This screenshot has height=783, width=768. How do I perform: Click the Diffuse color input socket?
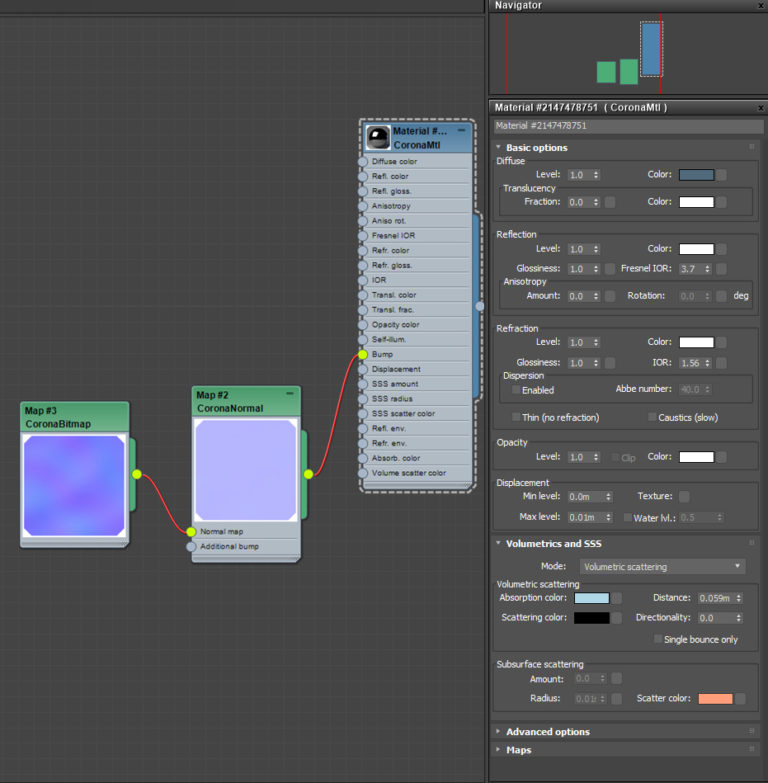(x=362, y=161)
